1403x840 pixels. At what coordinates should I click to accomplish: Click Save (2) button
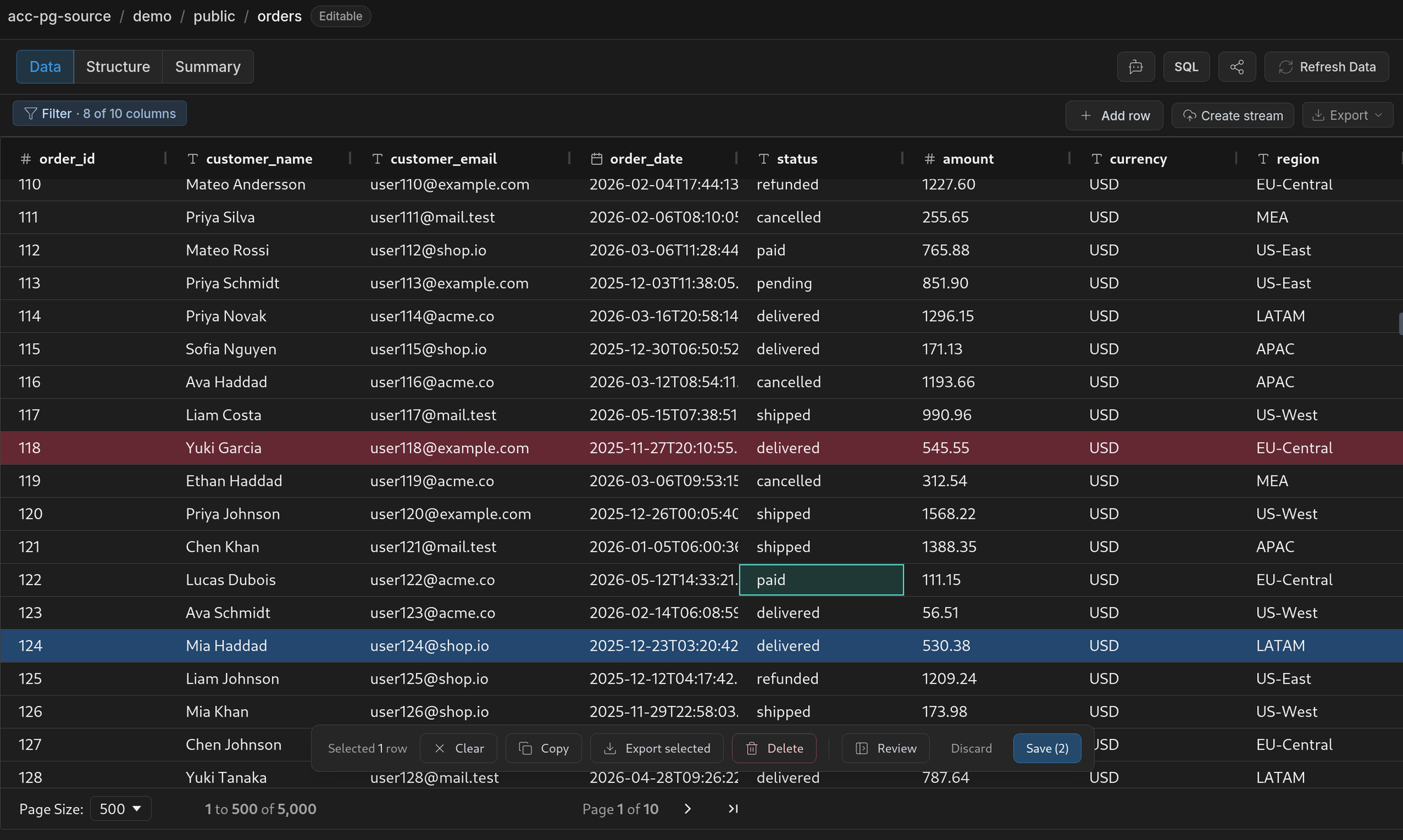coord(1047,748)
